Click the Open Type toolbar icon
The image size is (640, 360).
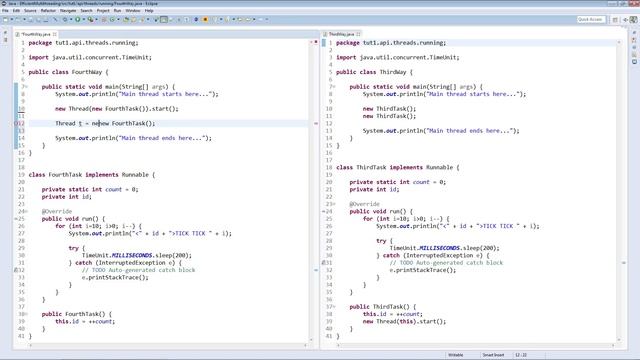126,20
